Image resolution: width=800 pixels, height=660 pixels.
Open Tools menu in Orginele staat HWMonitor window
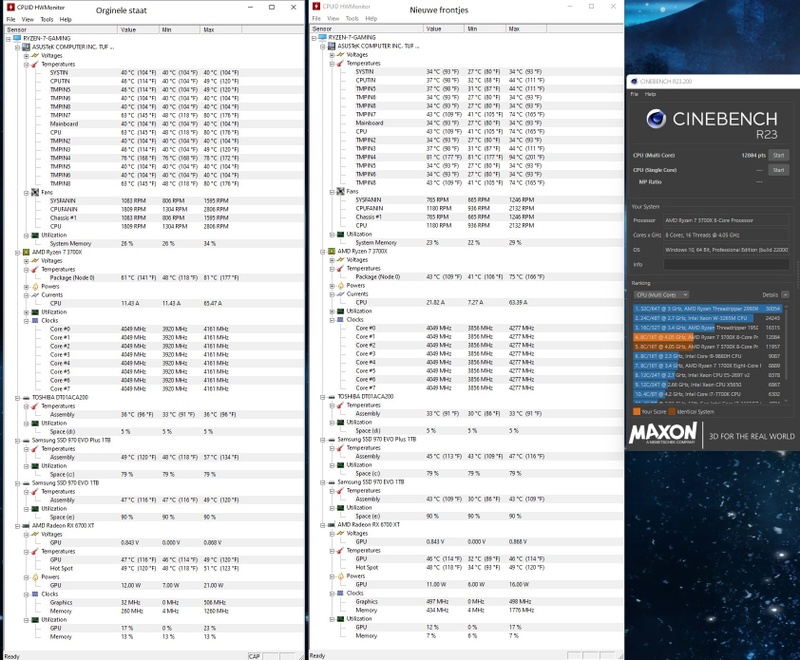coord(47,19)
